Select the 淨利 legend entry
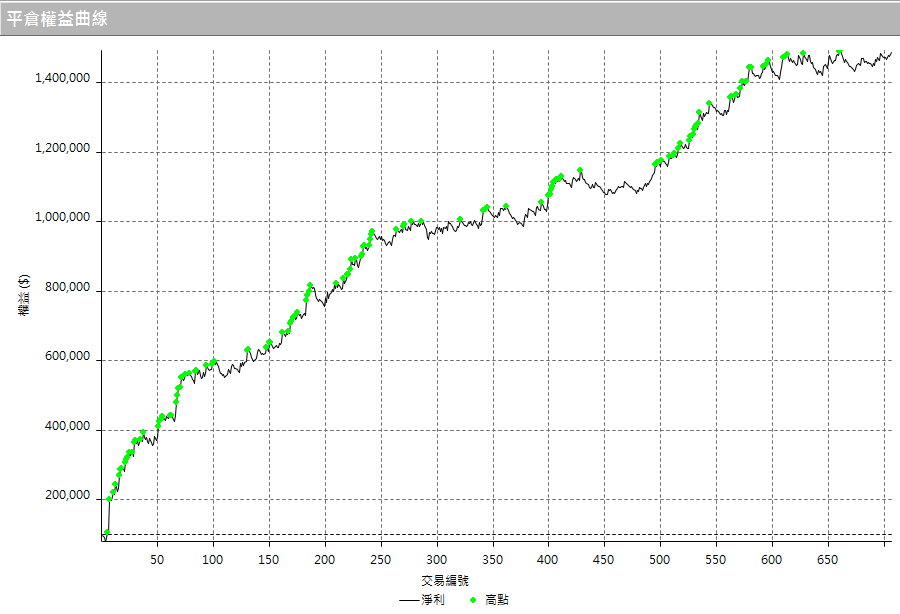 (x=422, y=600)
